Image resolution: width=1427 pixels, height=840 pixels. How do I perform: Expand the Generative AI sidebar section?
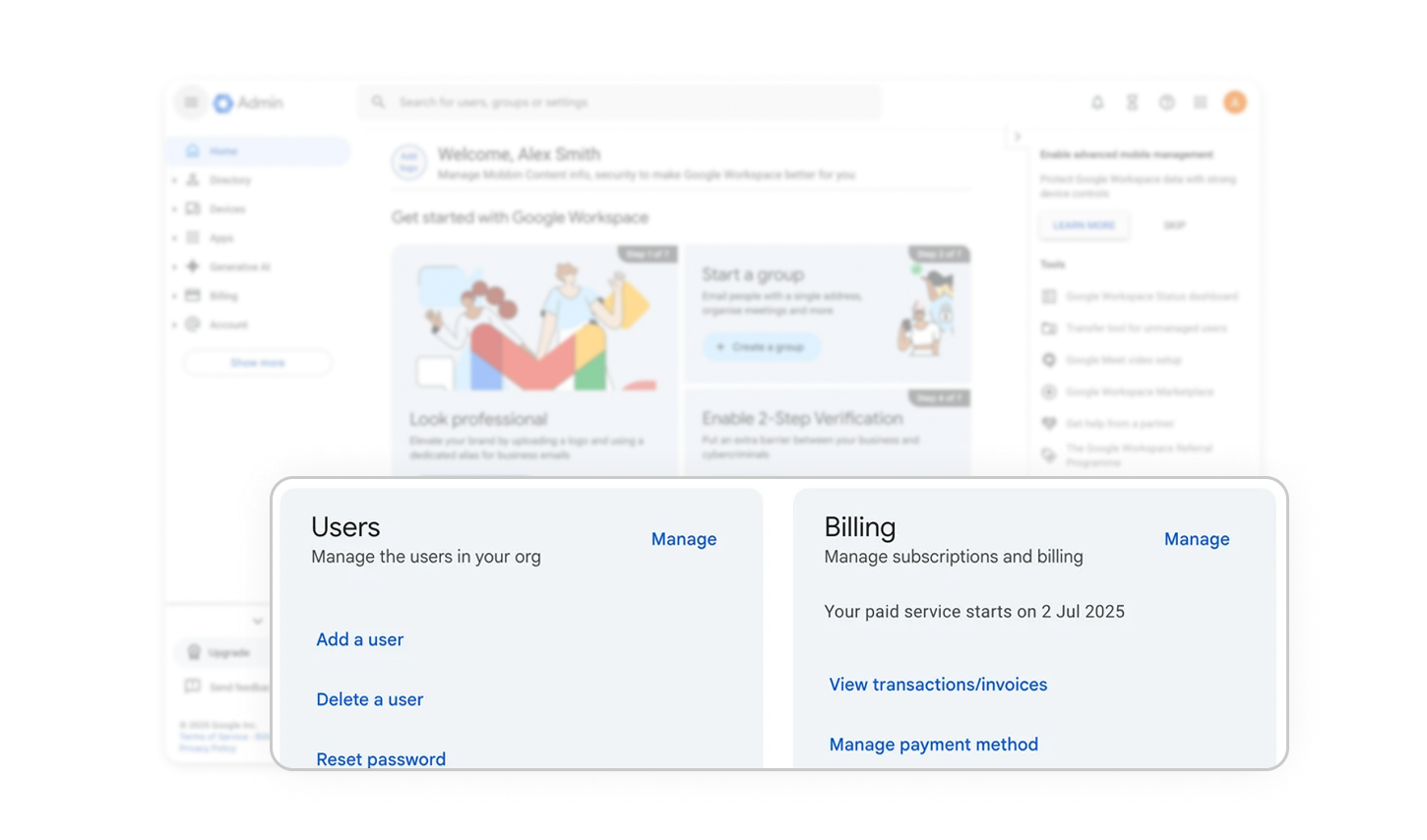coord(174,267)
